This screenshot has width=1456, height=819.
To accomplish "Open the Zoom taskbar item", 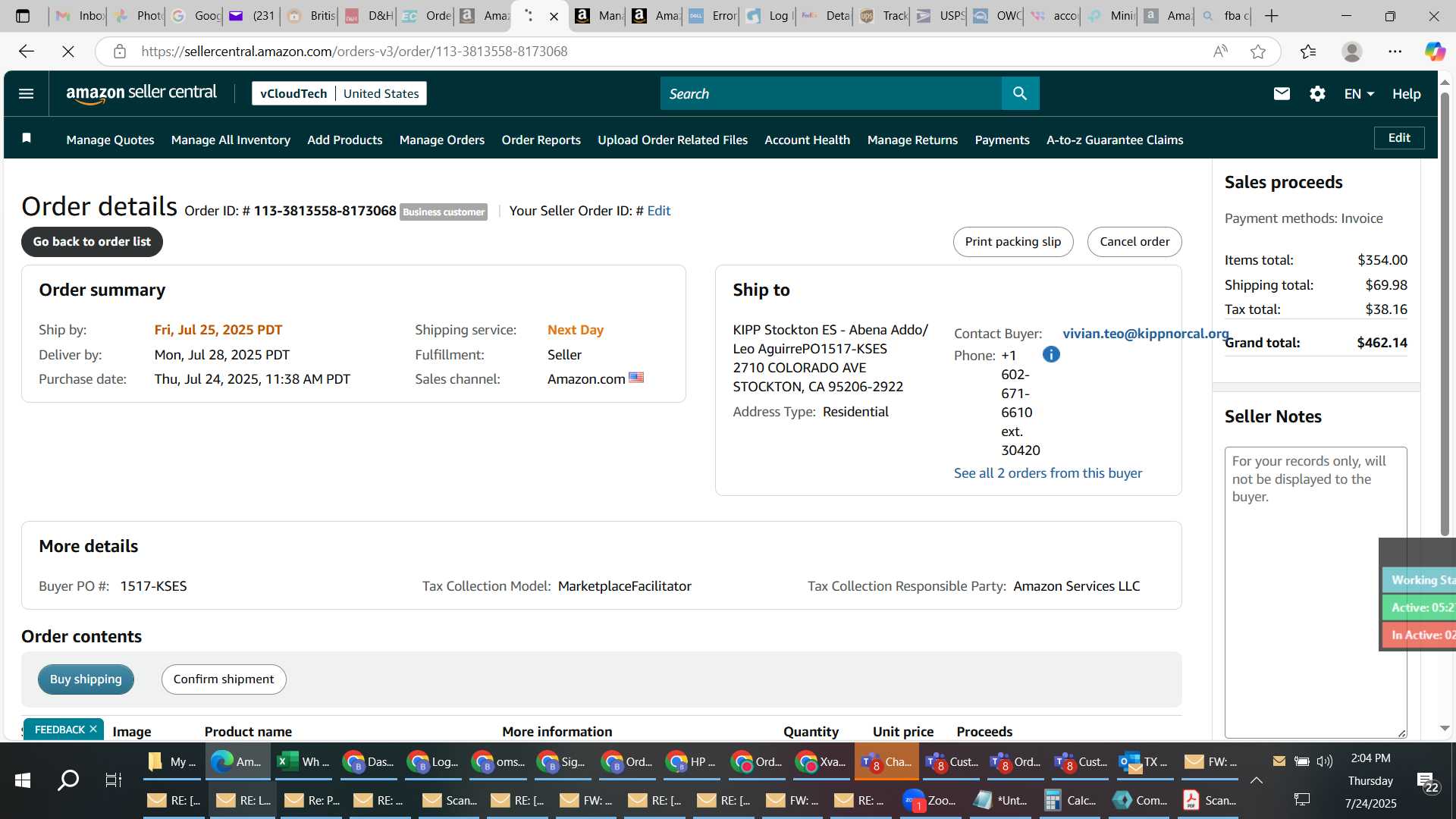I will coord(930,800).
